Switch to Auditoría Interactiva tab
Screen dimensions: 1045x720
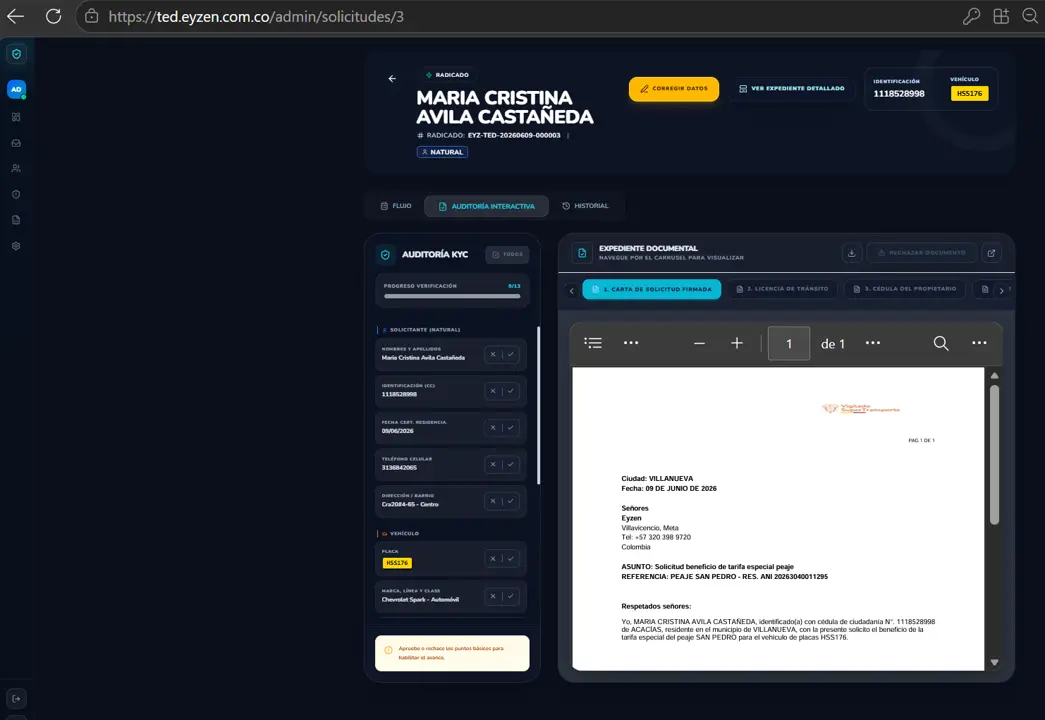[x=487, y=206]
